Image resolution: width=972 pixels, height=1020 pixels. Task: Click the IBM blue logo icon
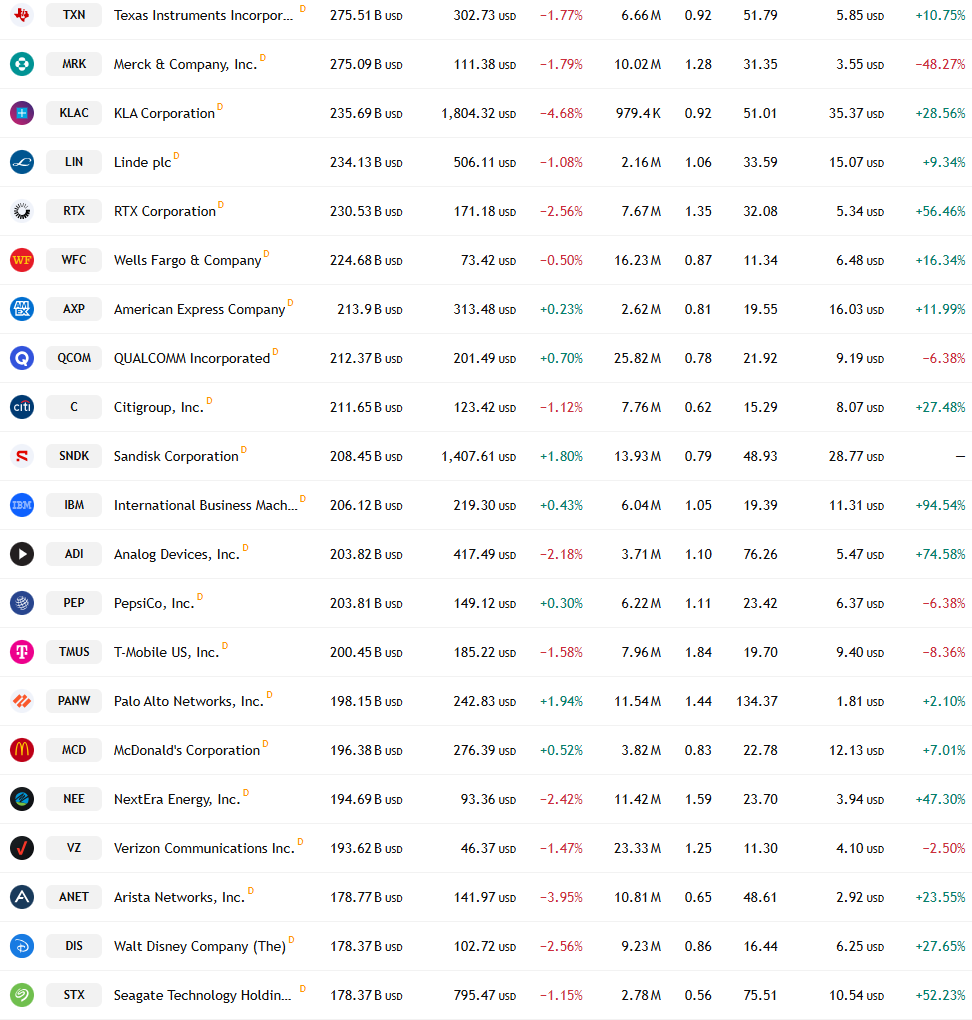[21, 505]
